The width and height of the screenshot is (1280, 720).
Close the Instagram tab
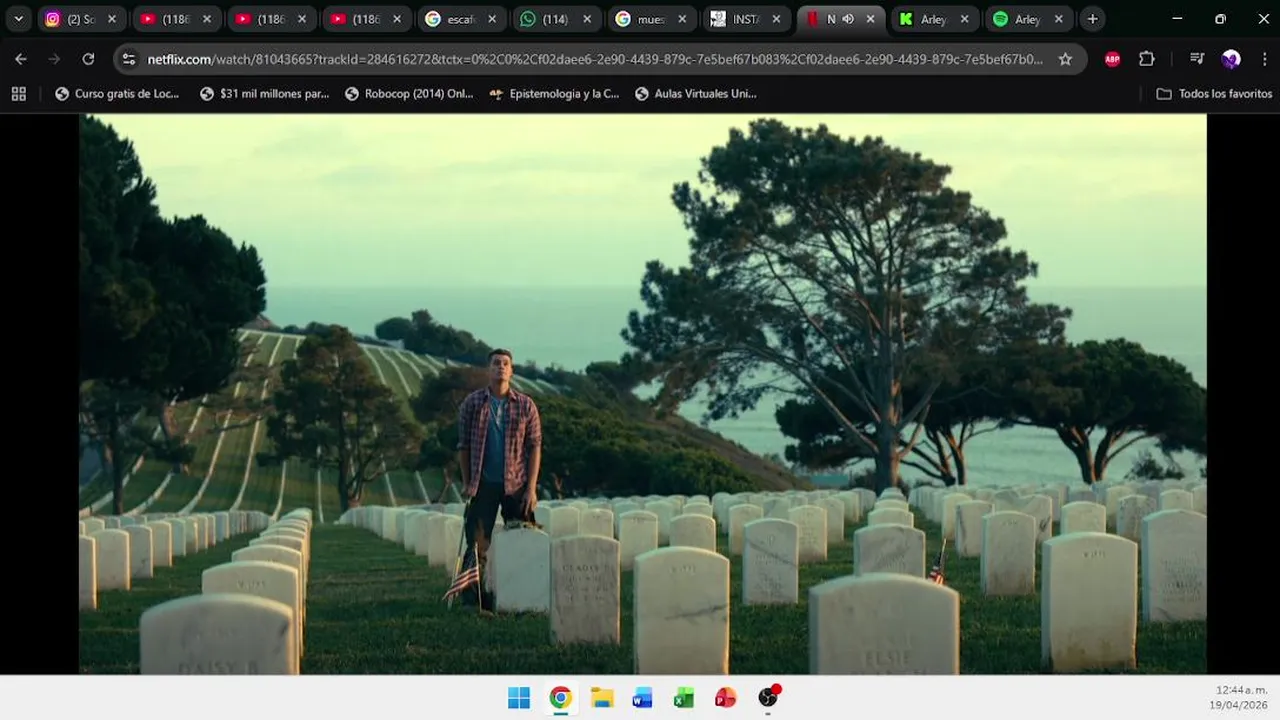112,19
